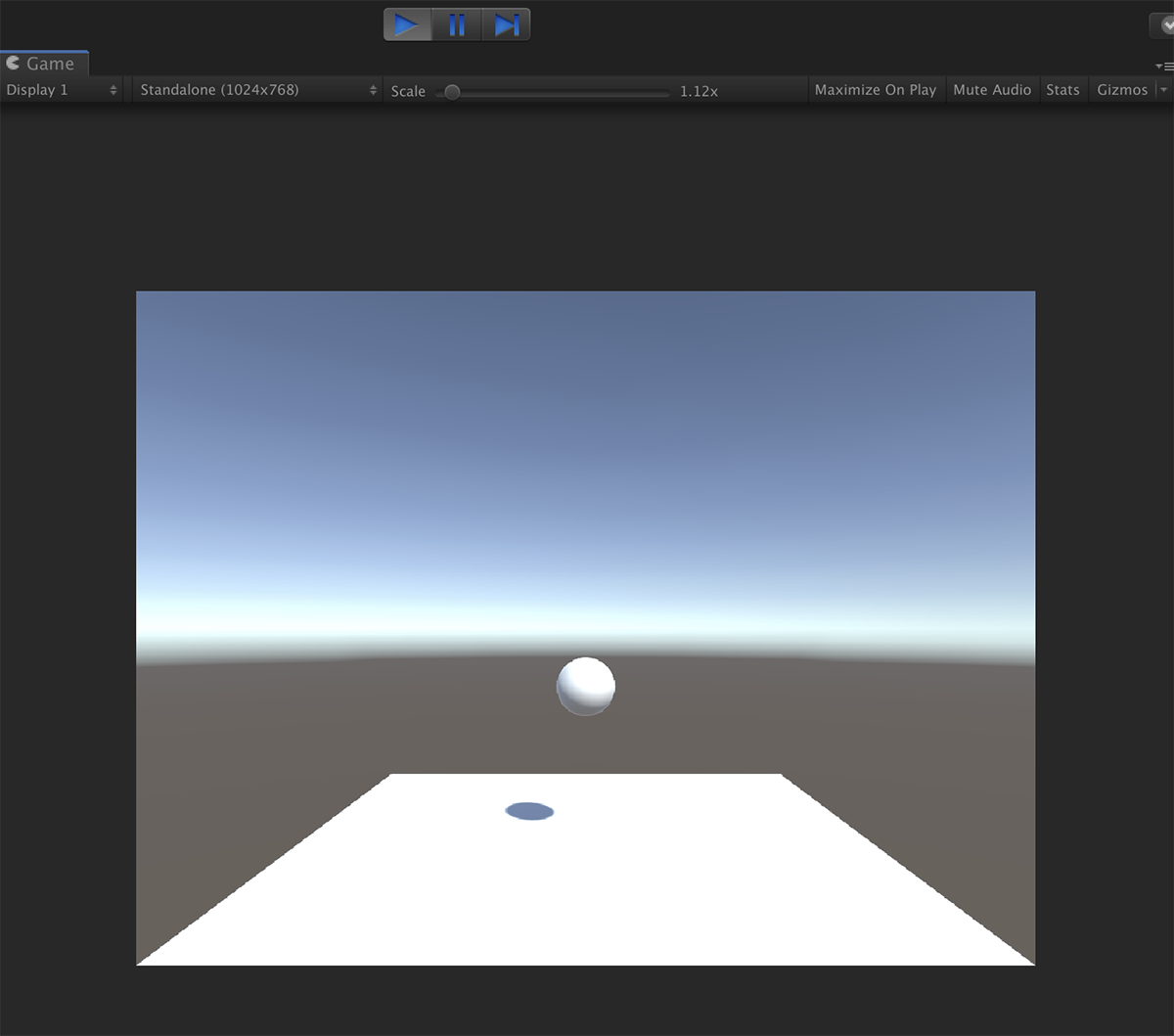Expand the Gizmos dropdown arrow
Image resolution: width=1174 pixels, height=1036 pixels.
click(x=1163, y=90)
